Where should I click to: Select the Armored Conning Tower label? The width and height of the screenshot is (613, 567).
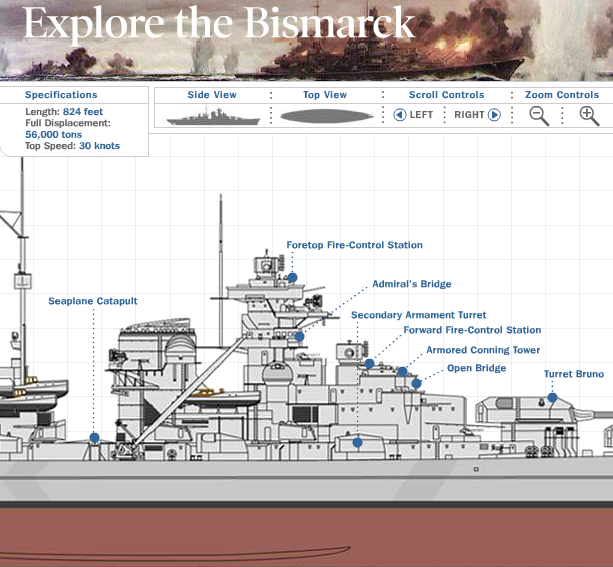[483, 350]
